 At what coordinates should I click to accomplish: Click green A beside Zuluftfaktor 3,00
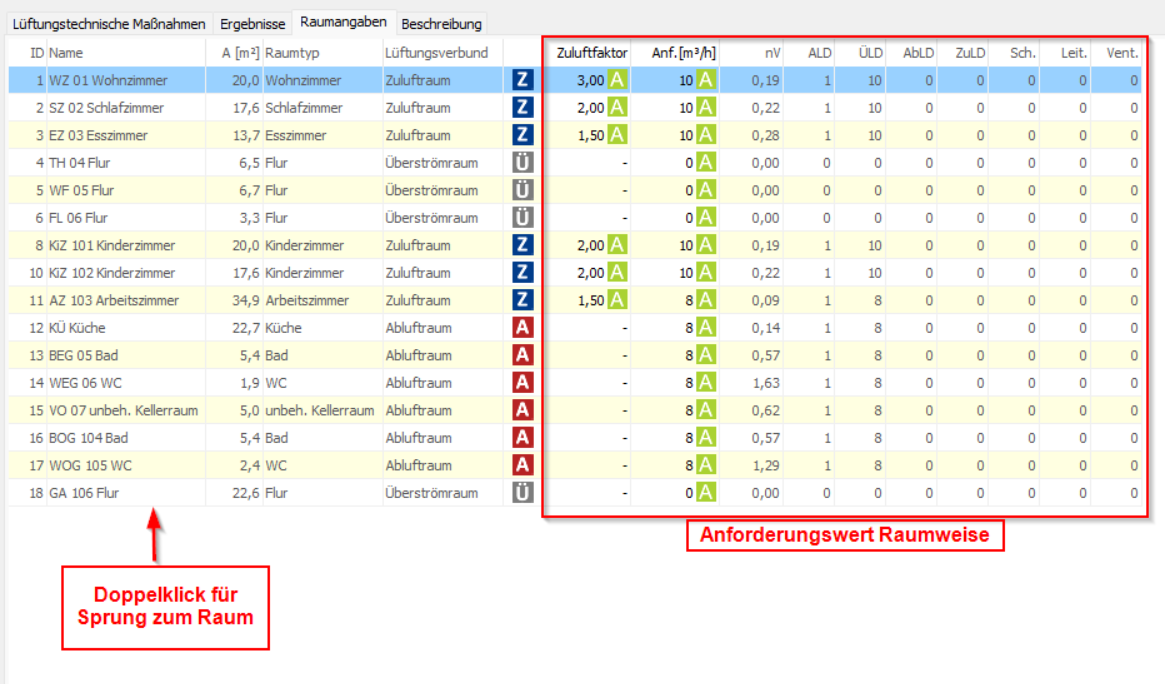click(x=617, y=80)
